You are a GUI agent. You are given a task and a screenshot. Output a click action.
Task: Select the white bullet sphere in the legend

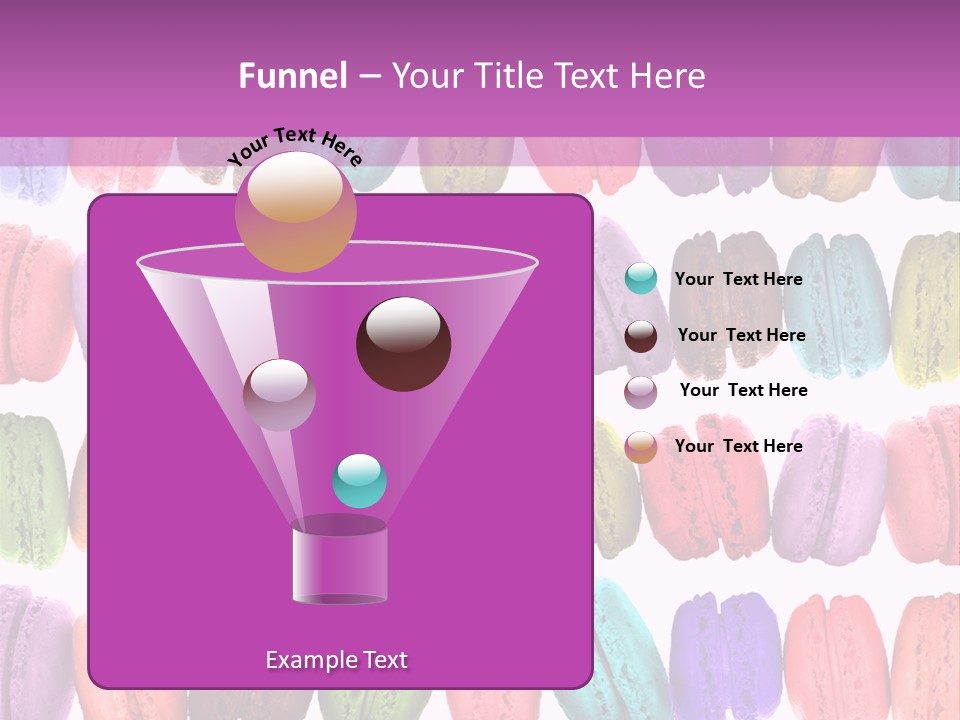point(641,390)
